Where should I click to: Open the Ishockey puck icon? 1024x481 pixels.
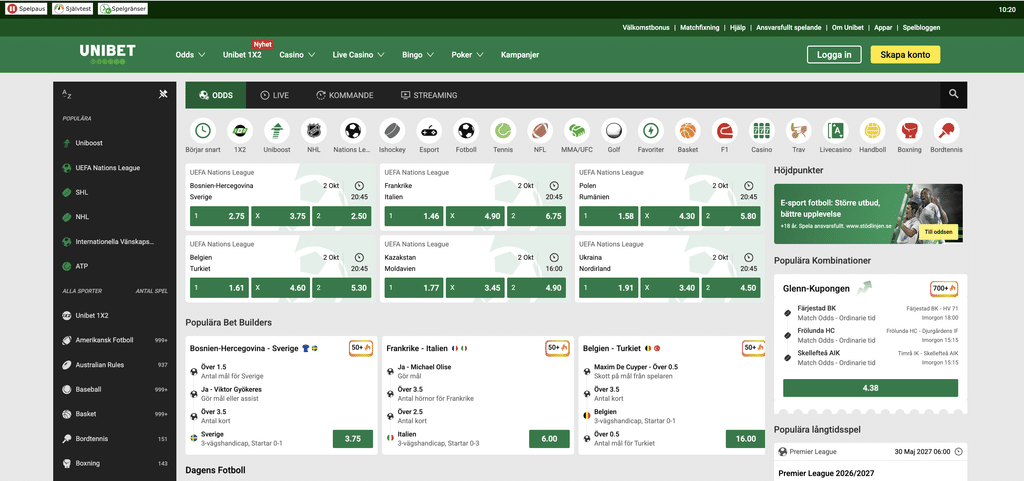pyautogui.click(x=392, y=131)
